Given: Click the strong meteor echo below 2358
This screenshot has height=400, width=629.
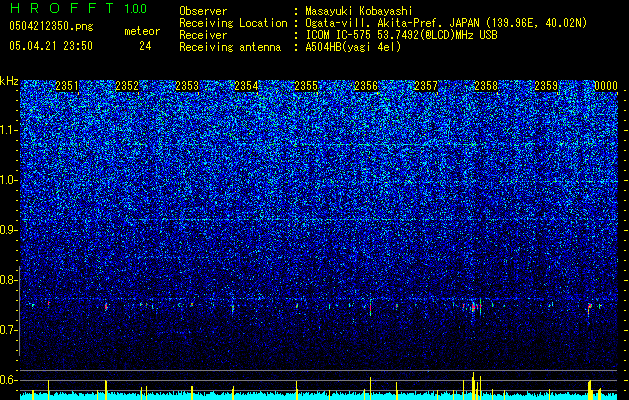Looking at the screenshot, I should (473, 308).
